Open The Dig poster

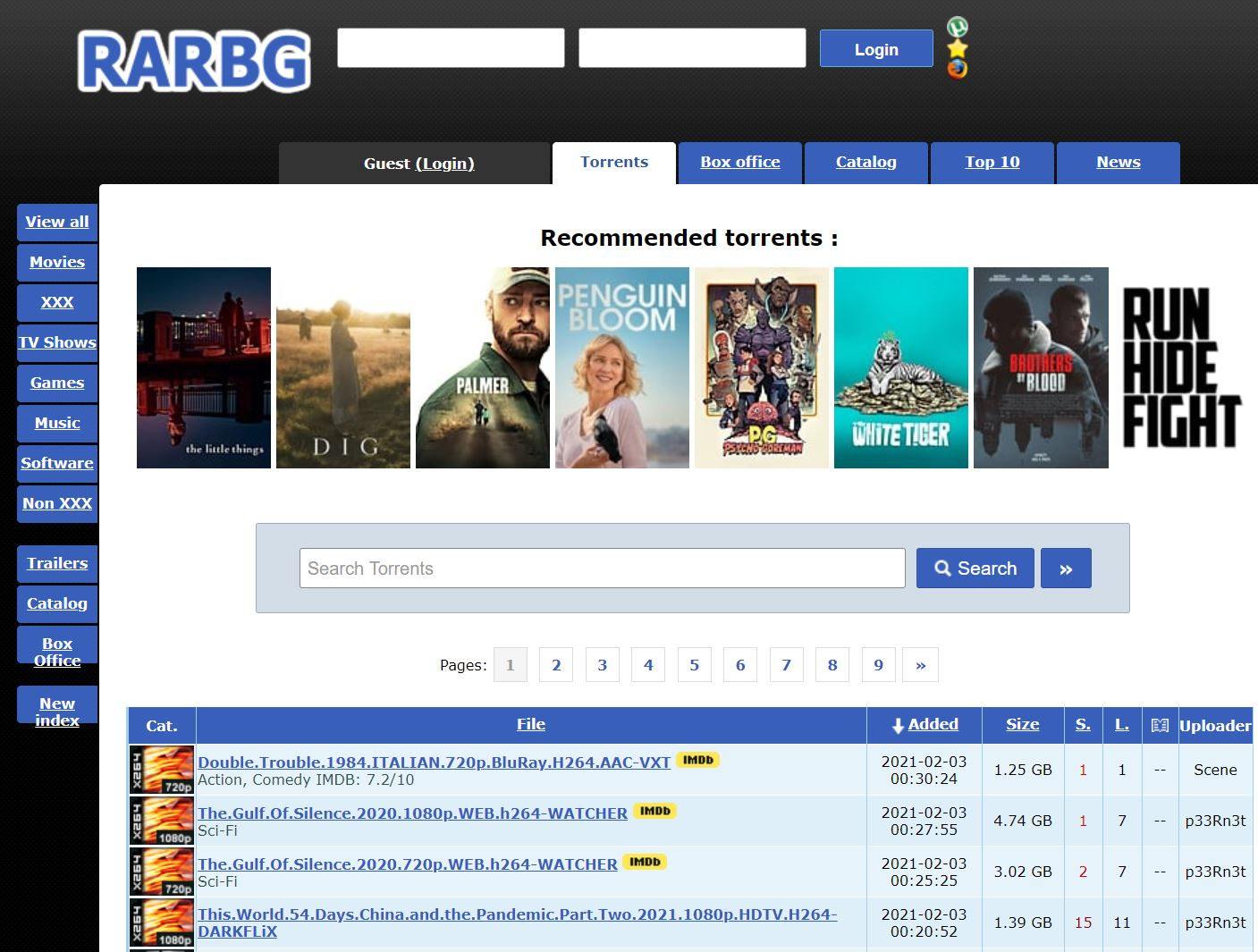tap(343, 367)
